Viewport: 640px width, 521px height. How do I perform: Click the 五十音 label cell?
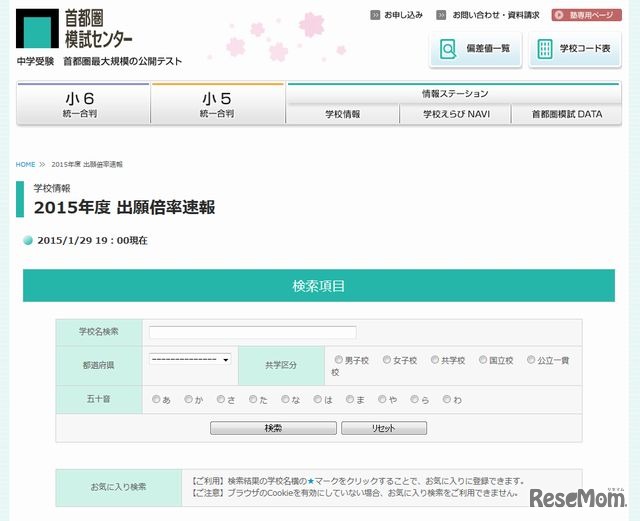99,399
